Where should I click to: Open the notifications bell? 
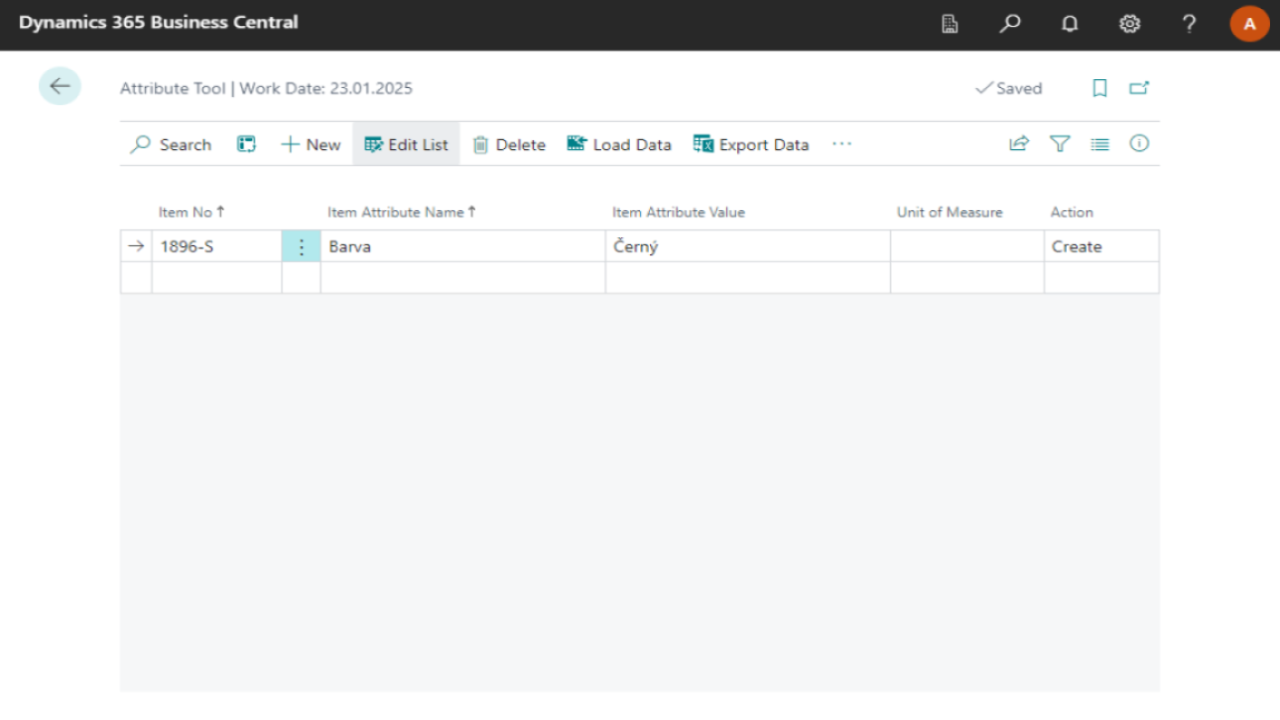(x=1069, y=24)
